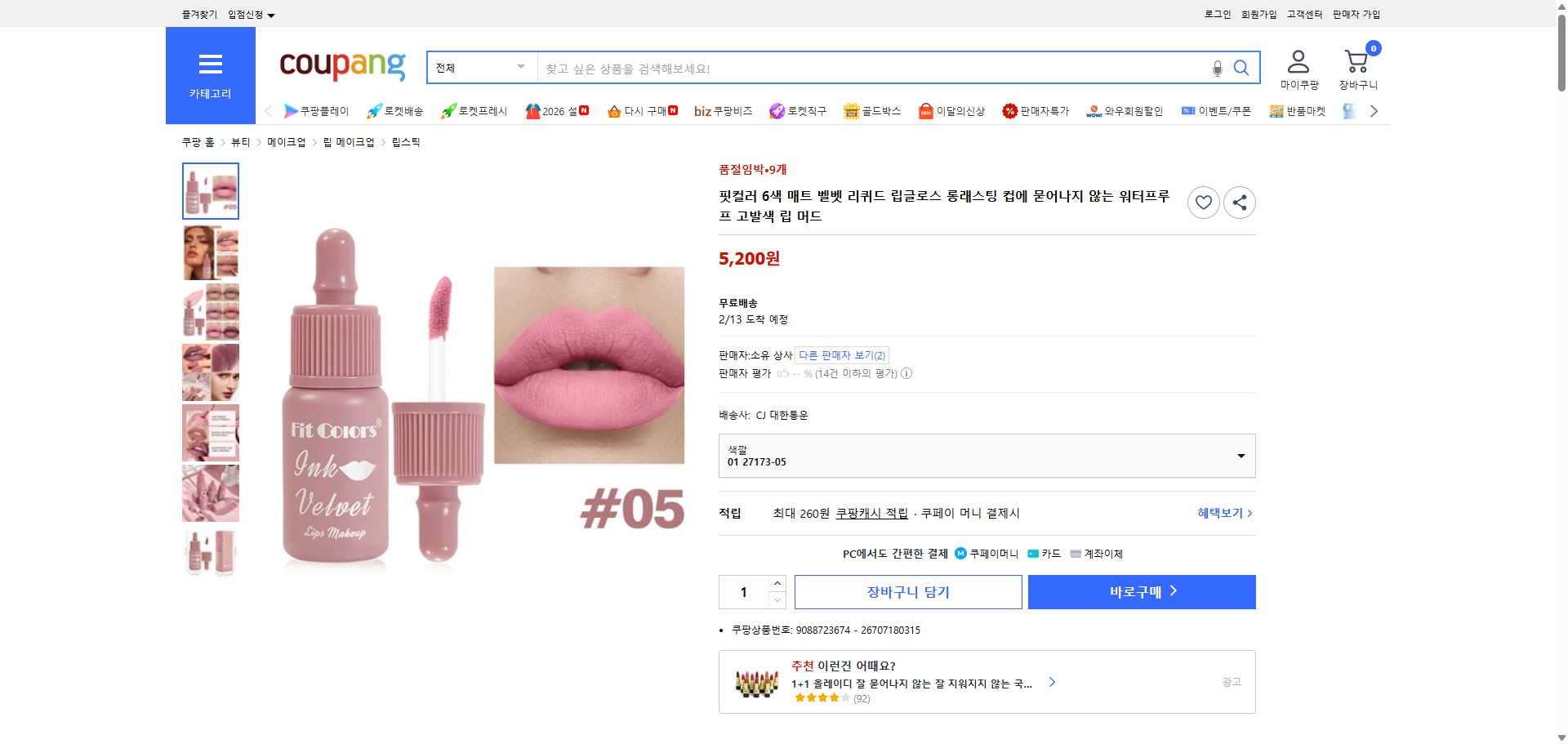Open 다른 판매자 보기(2) link
Viewport: 1568px width, 744px height.
[841, 355]
